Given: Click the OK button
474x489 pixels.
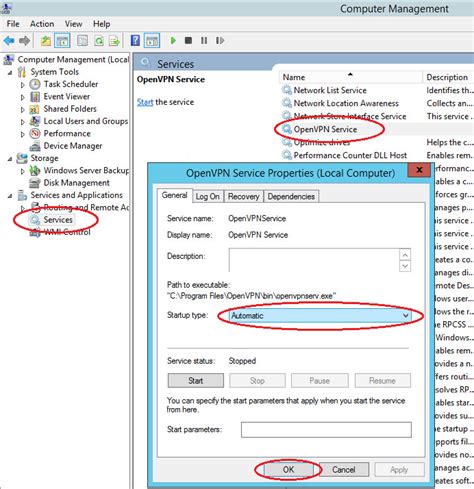Looking at the screenshot, I should tap(289, 469).
